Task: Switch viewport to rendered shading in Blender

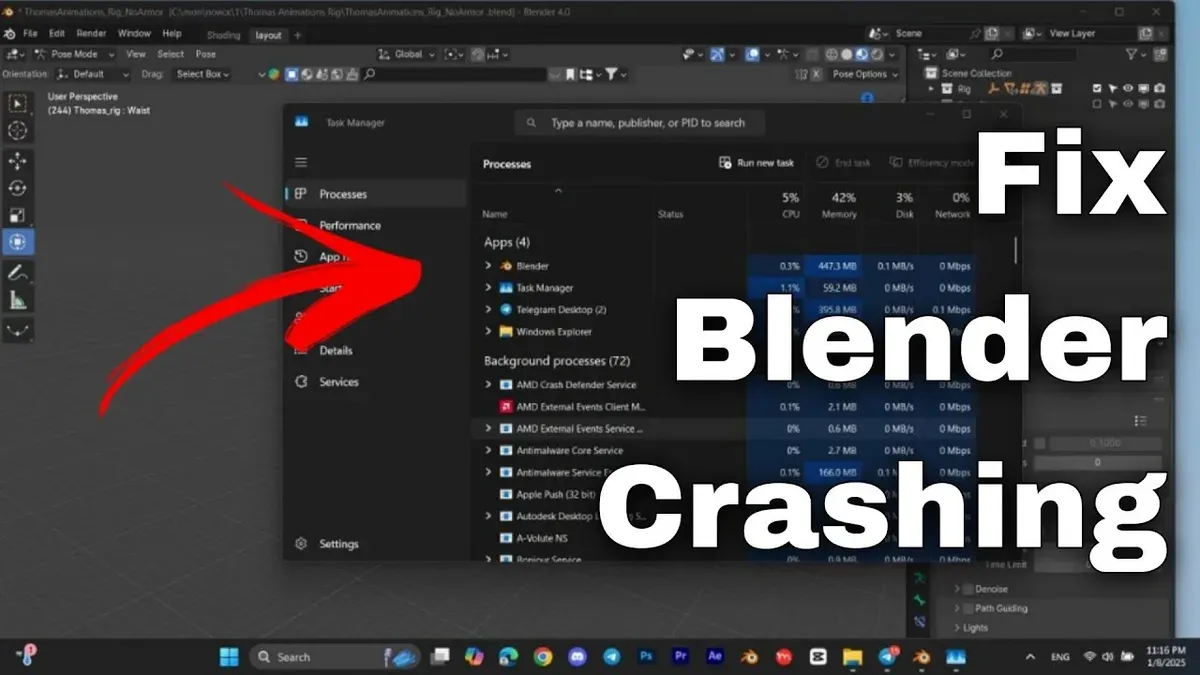Action: (x=877, y=54)
